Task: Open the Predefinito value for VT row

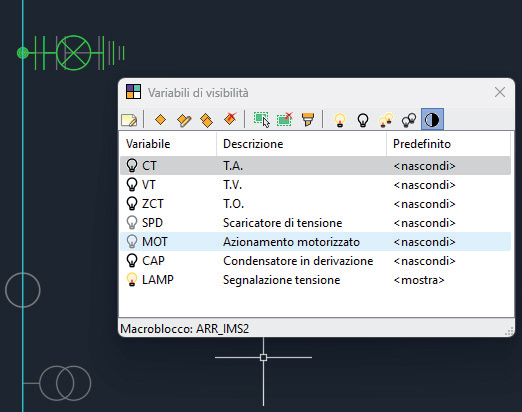Action: pyautogui.click(x=424, y=185)
